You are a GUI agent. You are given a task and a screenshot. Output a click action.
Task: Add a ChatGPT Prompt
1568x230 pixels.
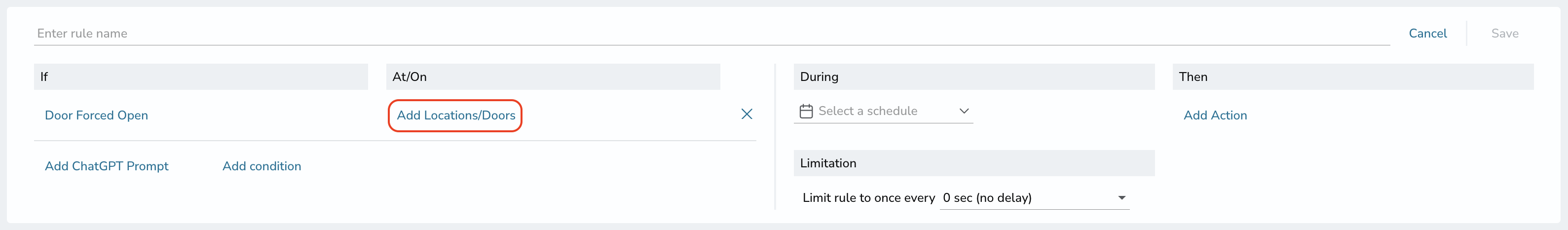point(107,166)
